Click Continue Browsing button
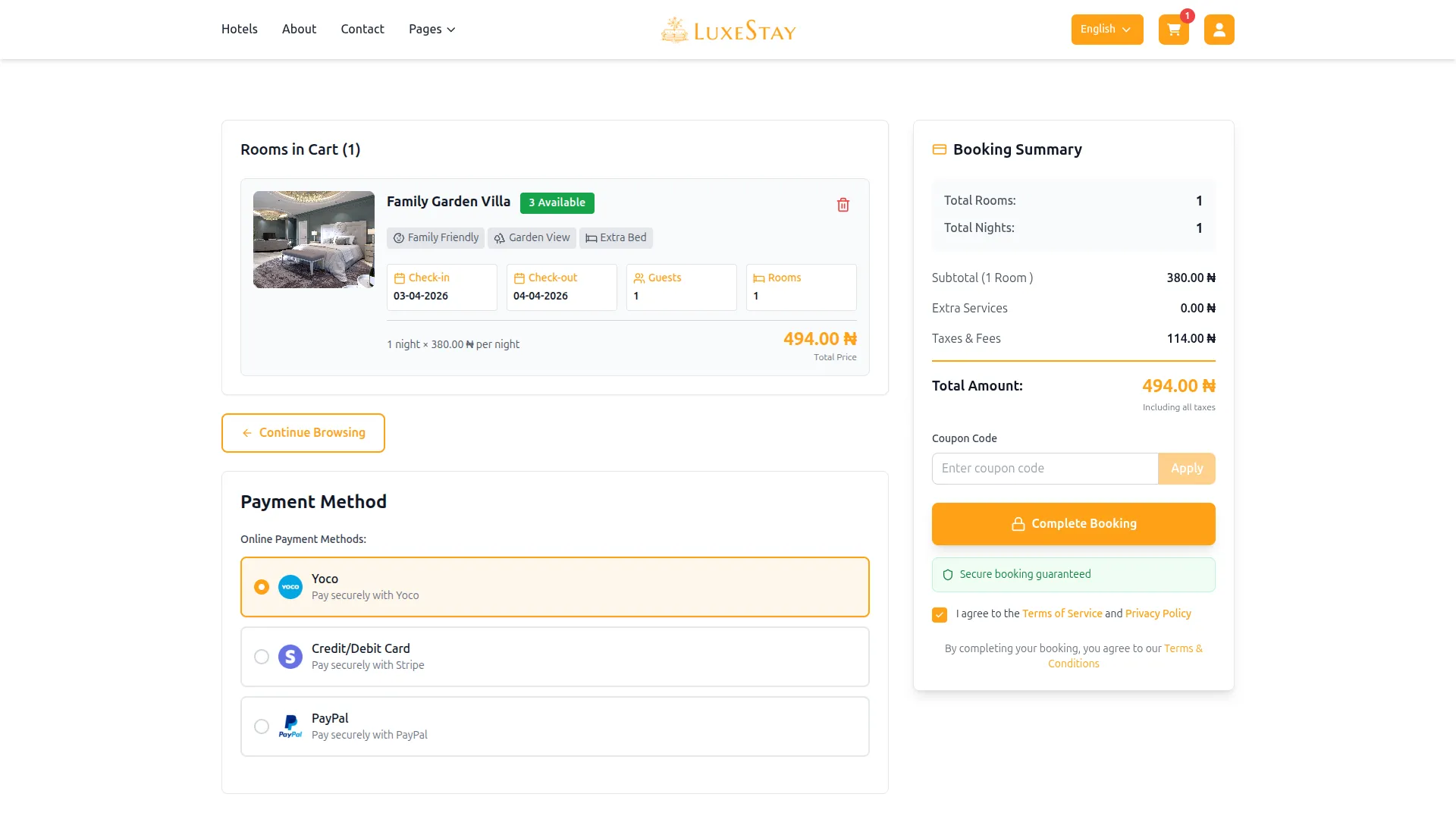This screenshot has width=1456, height=819. pos(303,433)
